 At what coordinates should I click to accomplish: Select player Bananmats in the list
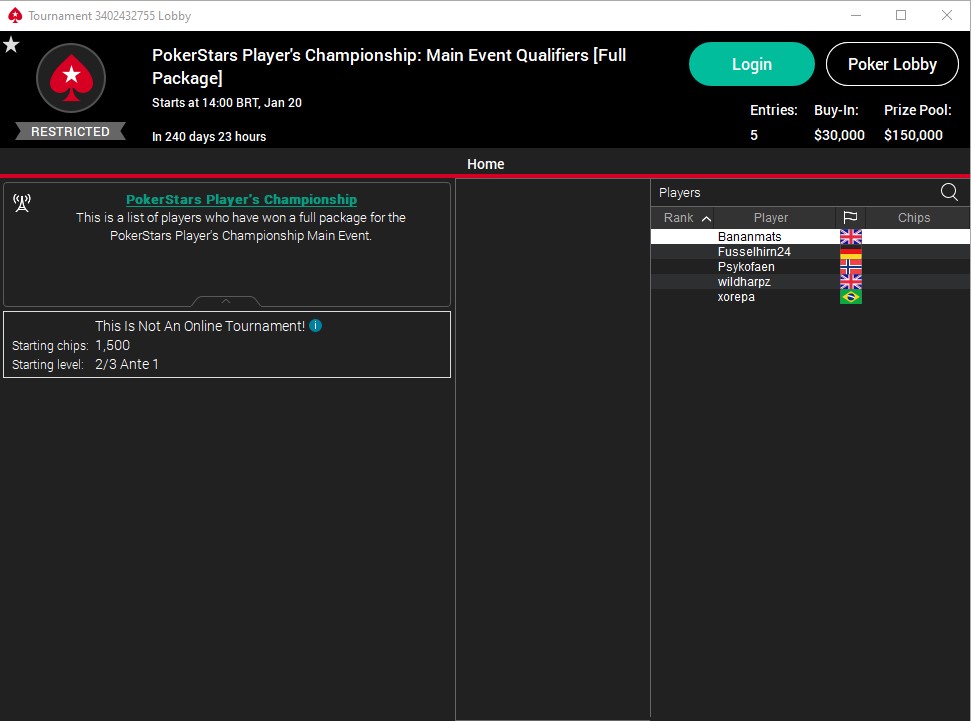(x=749, y=237)
